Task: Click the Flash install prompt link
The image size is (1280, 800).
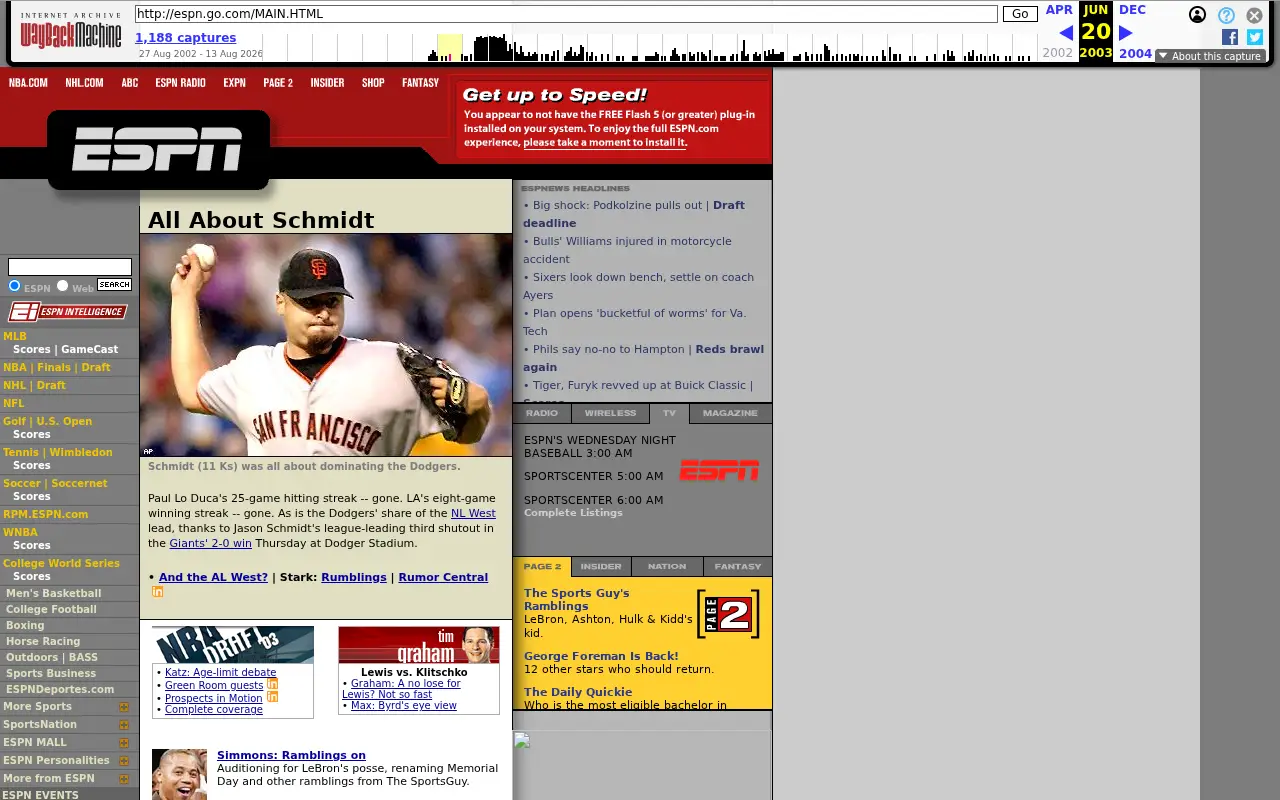Action: click(x=605, y=142)
